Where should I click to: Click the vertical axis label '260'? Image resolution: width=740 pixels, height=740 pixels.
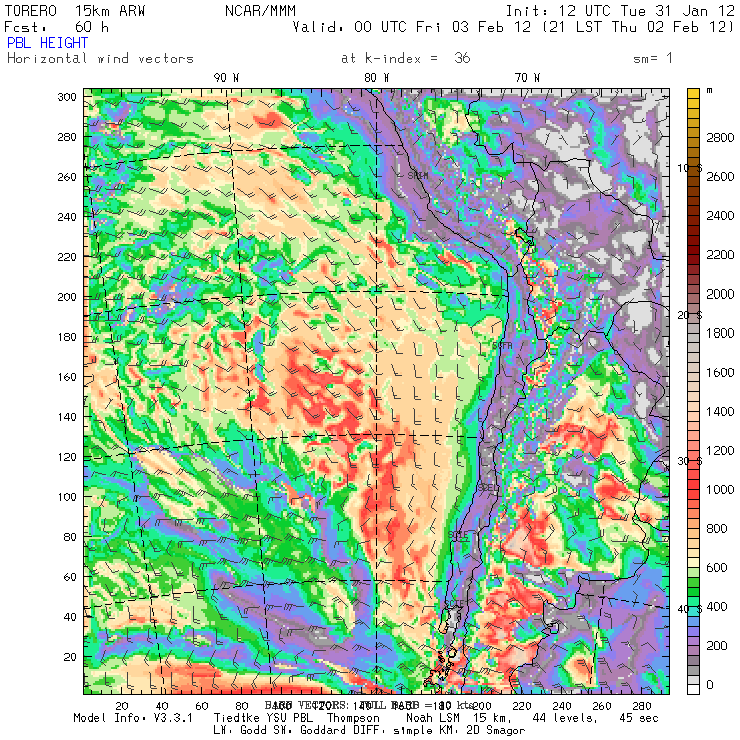point(67,177)
